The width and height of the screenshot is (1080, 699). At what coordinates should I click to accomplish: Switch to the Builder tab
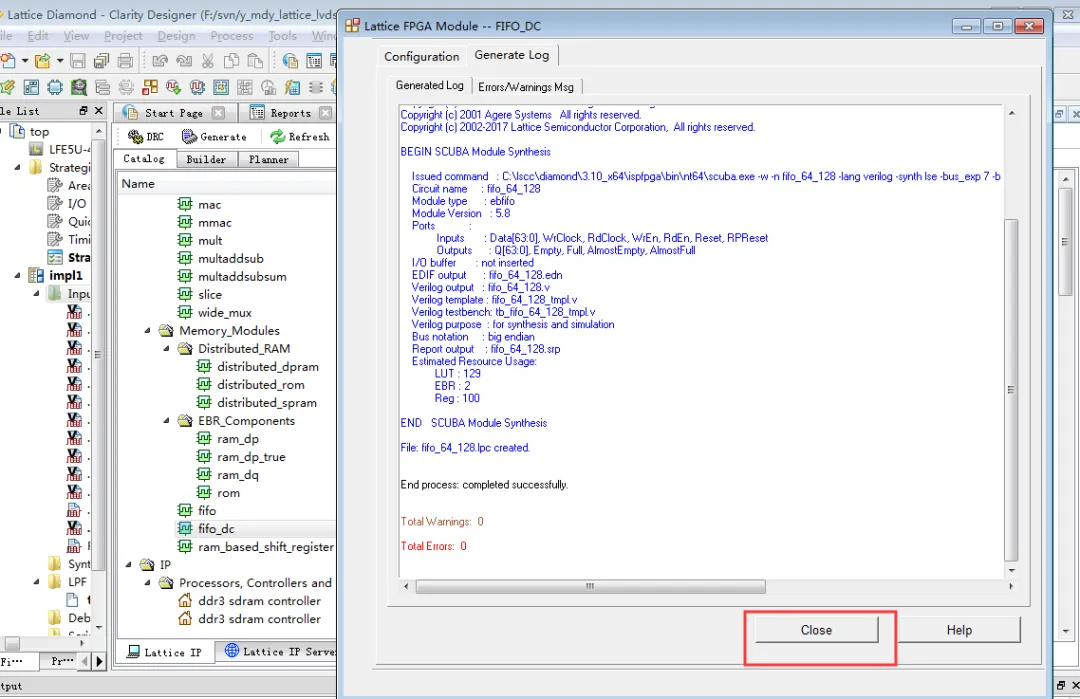[x=206, y=159]
